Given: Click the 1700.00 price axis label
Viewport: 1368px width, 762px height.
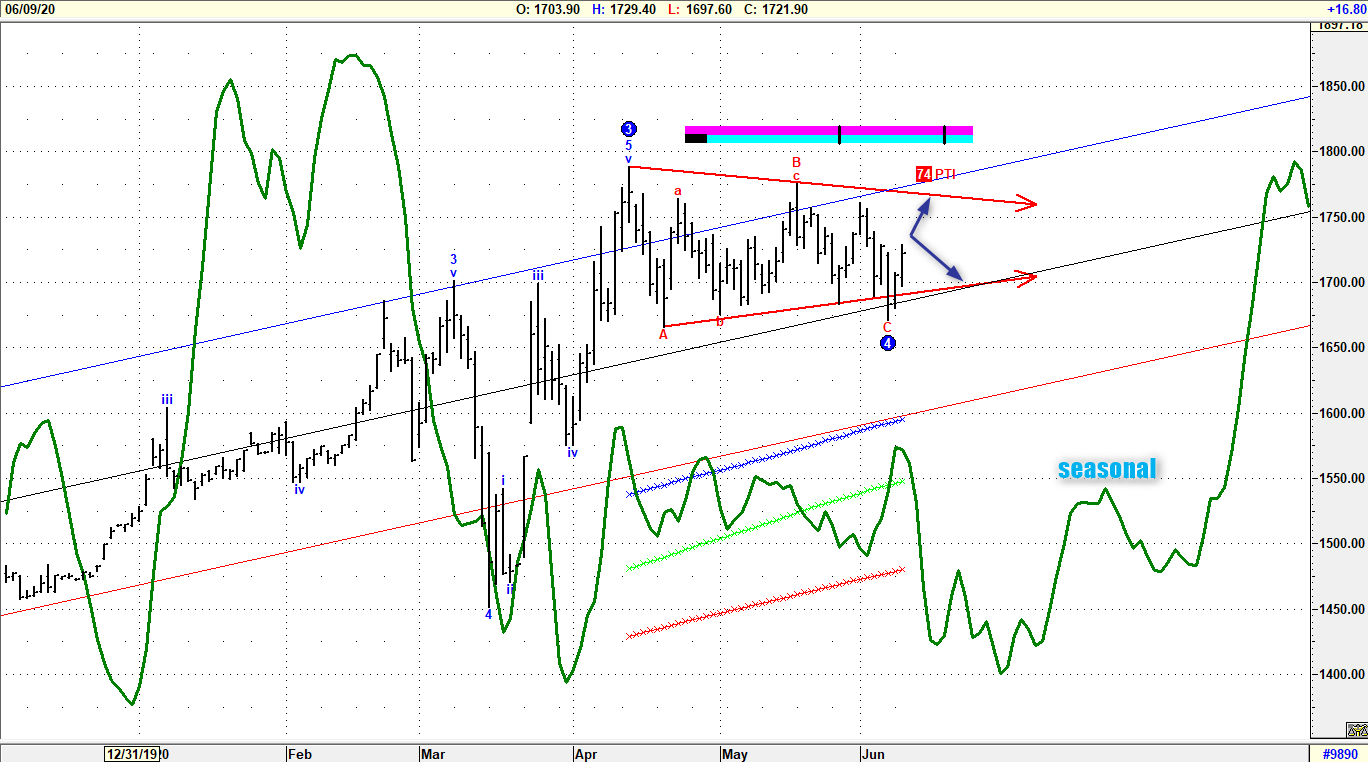Looking at the screenshot, I should click(1338, 282).
